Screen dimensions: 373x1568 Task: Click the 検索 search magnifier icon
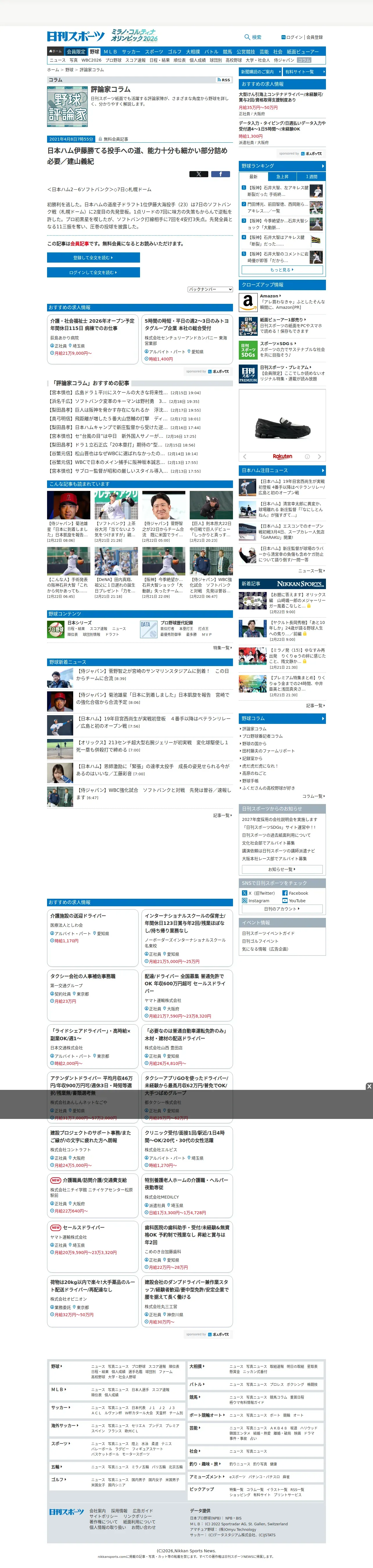(247, 37)
